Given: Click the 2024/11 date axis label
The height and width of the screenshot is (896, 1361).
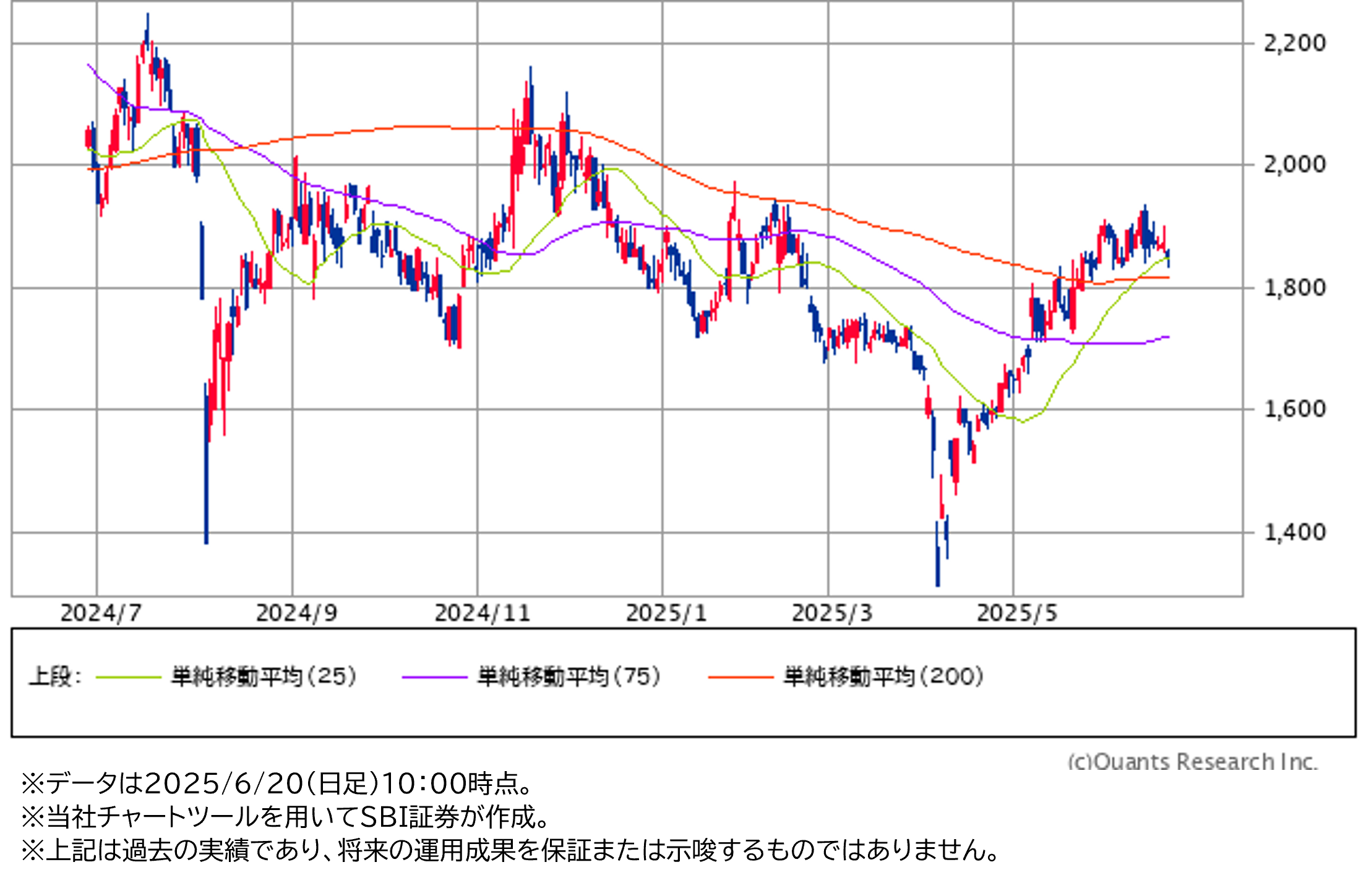Looking at the screenshot, I should pos(482,613).
